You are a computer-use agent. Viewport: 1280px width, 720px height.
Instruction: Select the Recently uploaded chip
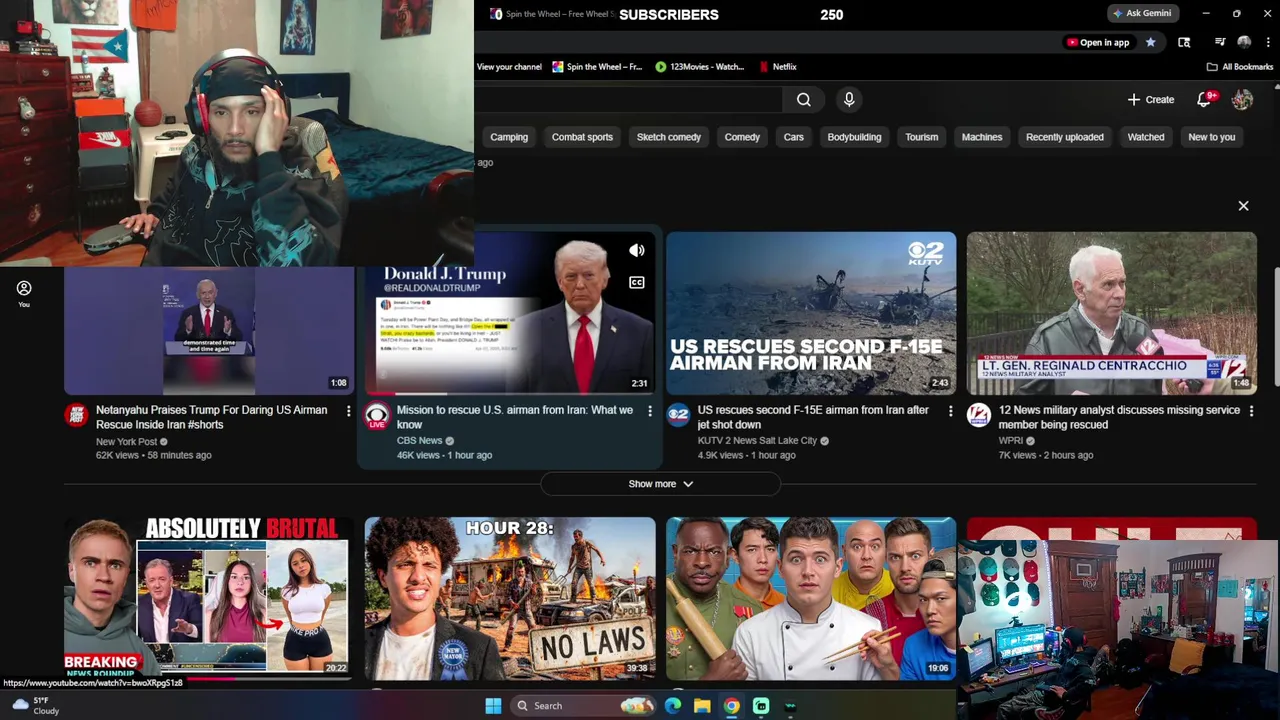1065,137
